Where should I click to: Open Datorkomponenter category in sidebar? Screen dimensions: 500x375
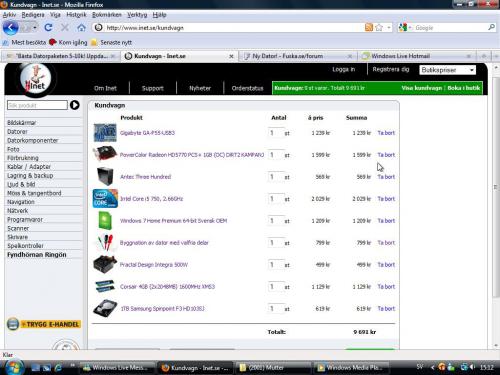pos(33,140)
